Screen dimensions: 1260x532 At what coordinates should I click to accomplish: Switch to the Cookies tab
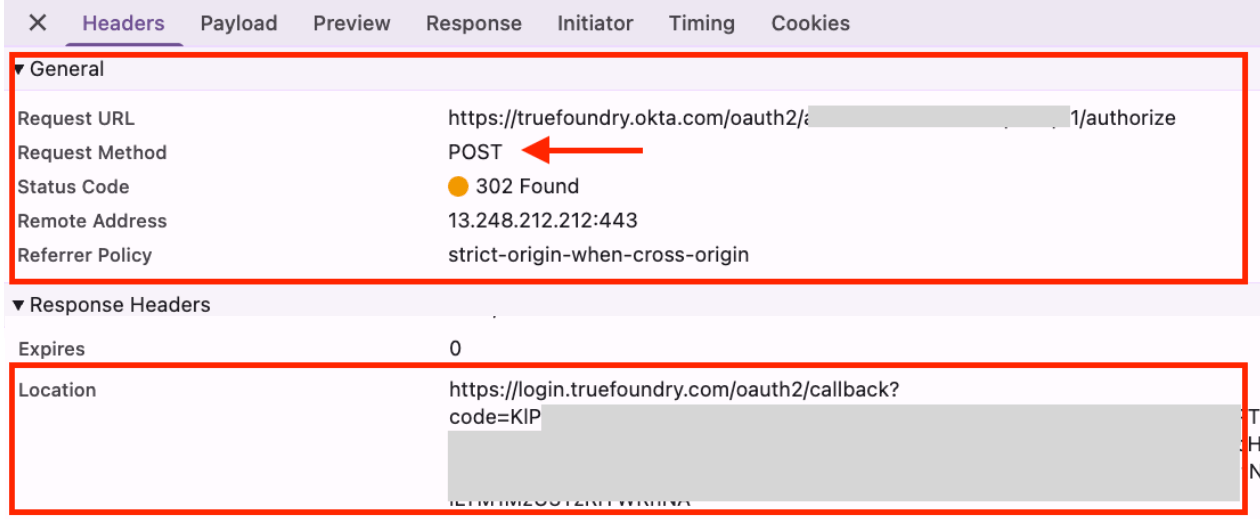(x=811, y=23)
